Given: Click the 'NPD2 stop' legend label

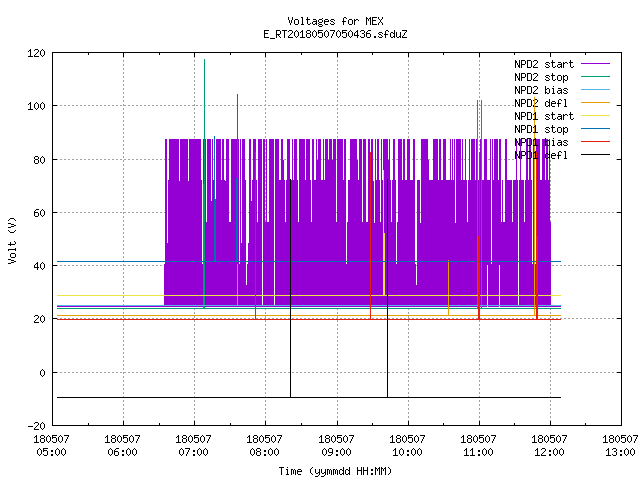Looking at the screenshot, I should pyautogui.click(x=541, y=77).
